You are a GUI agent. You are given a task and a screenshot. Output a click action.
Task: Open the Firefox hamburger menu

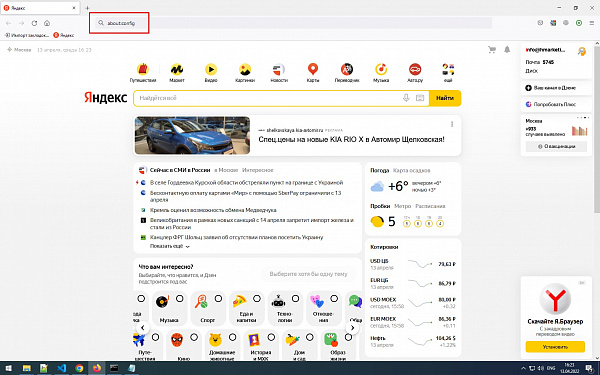592,23
